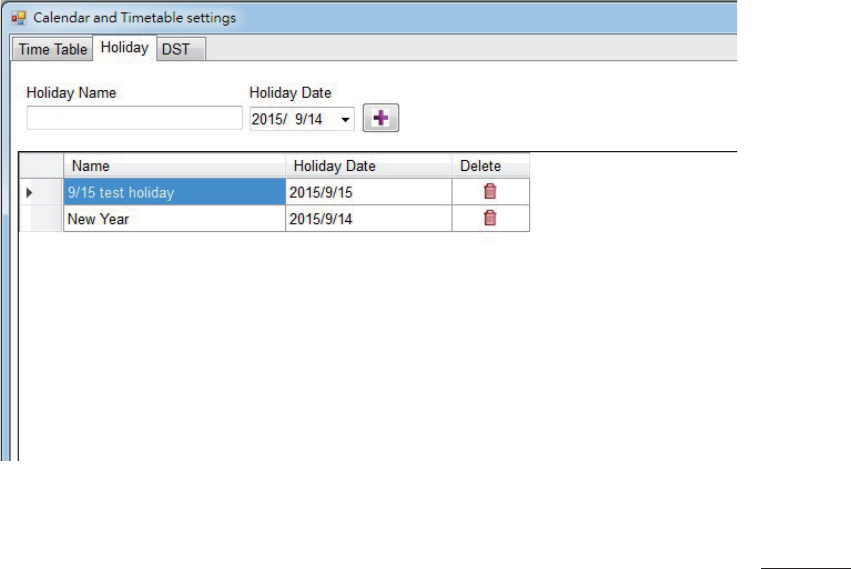
Task: Click the Calendar and Timetable settings window icon
Action: coord(18,18)
